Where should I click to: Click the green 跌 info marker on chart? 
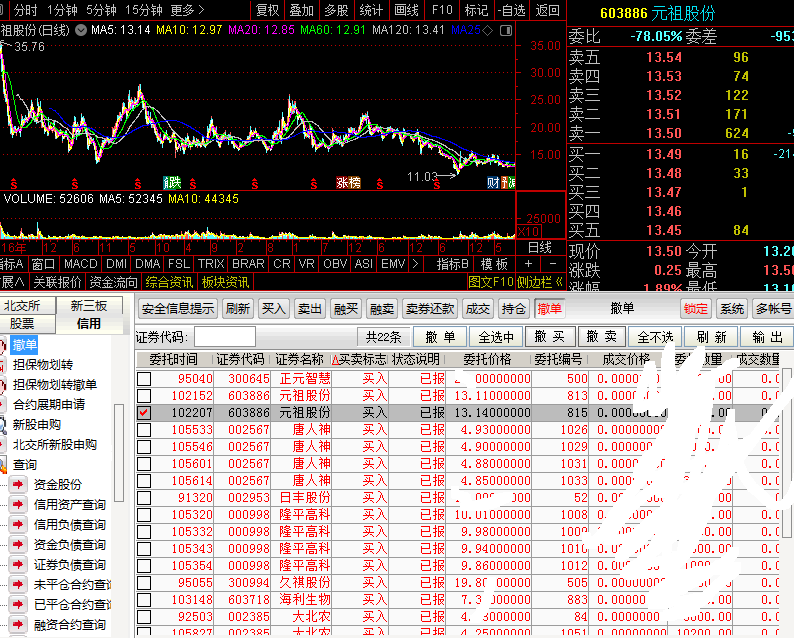click(x=172, y=182)
